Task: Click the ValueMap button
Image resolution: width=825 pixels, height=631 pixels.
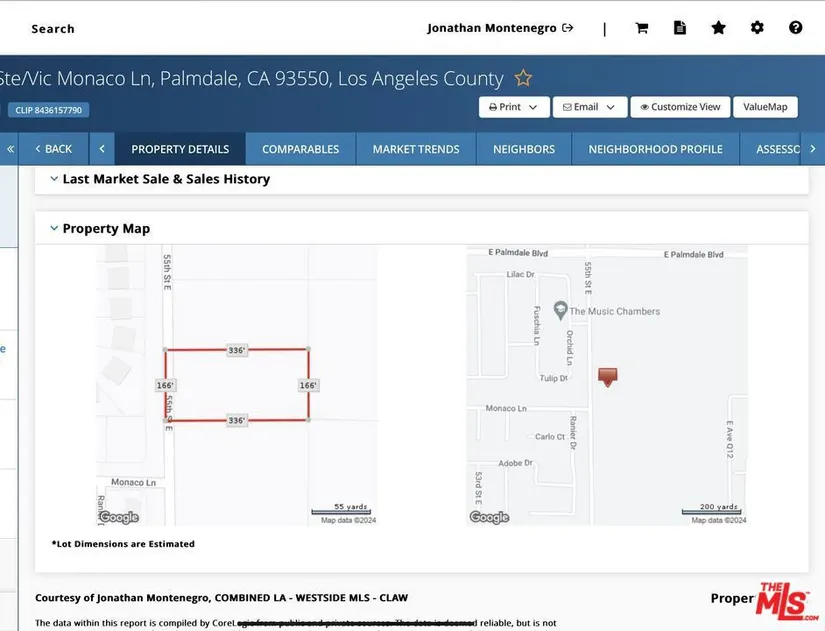Action: (x=765, y=107)
